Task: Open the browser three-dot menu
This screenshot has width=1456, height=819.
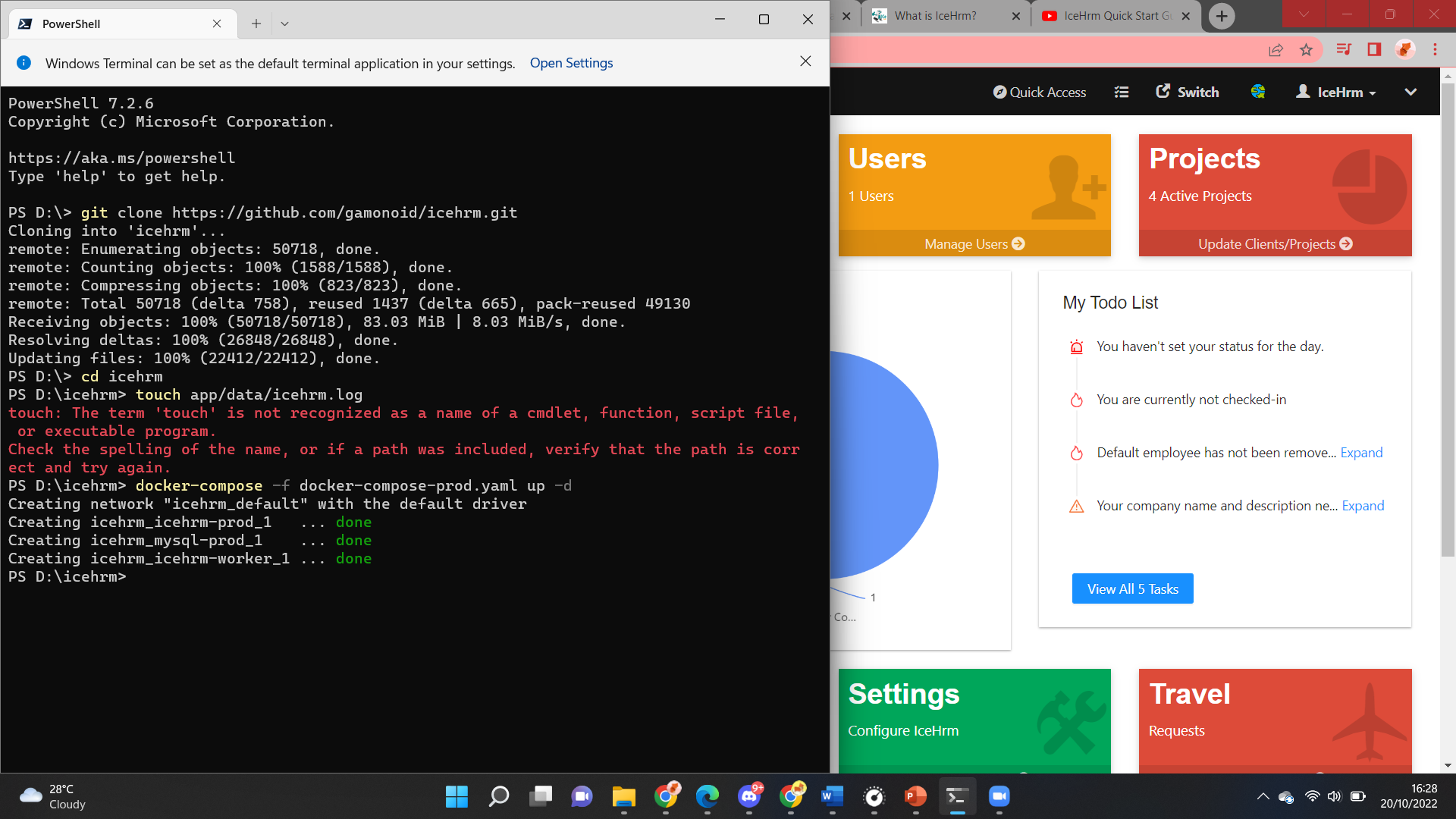Action: (1434, 49)
